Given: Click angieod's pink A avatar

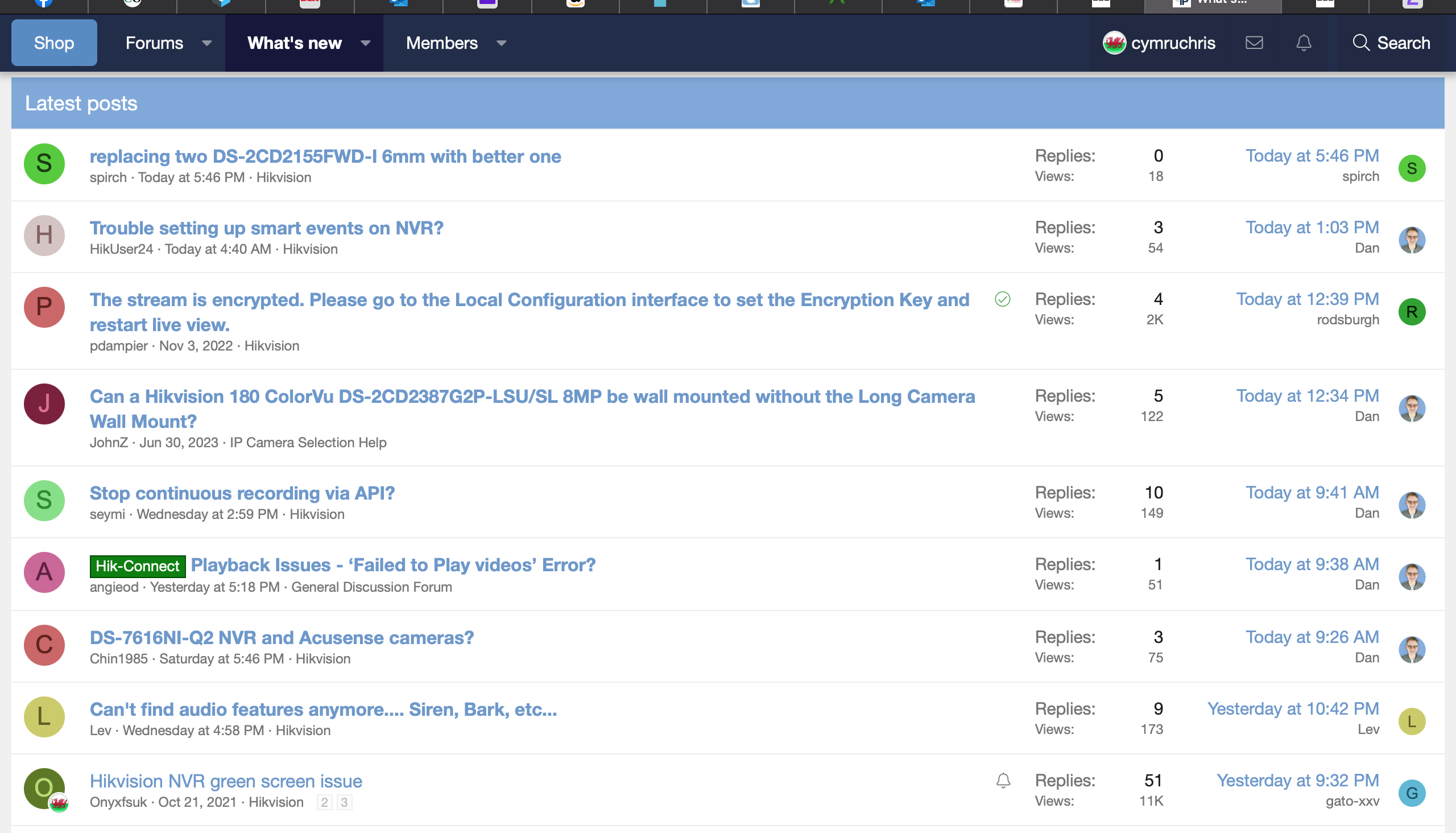Looking at the screenshot, I should [x=44, y=572].
